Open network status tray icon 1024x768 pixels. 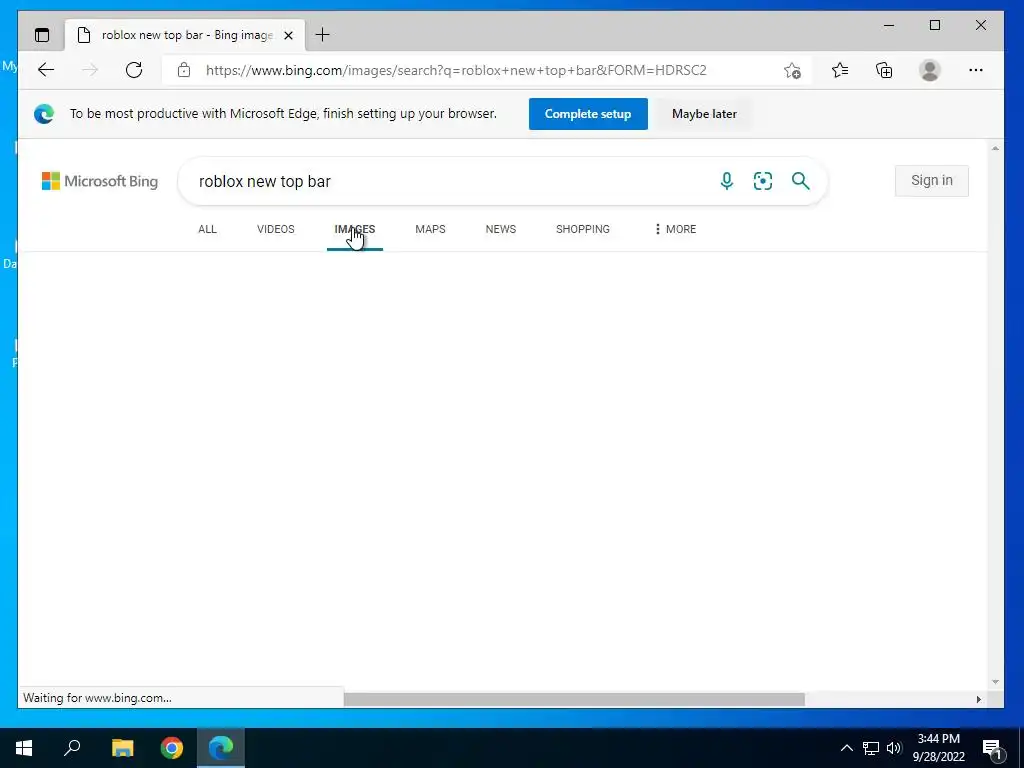pyautogui.click(x=871, y=748)
